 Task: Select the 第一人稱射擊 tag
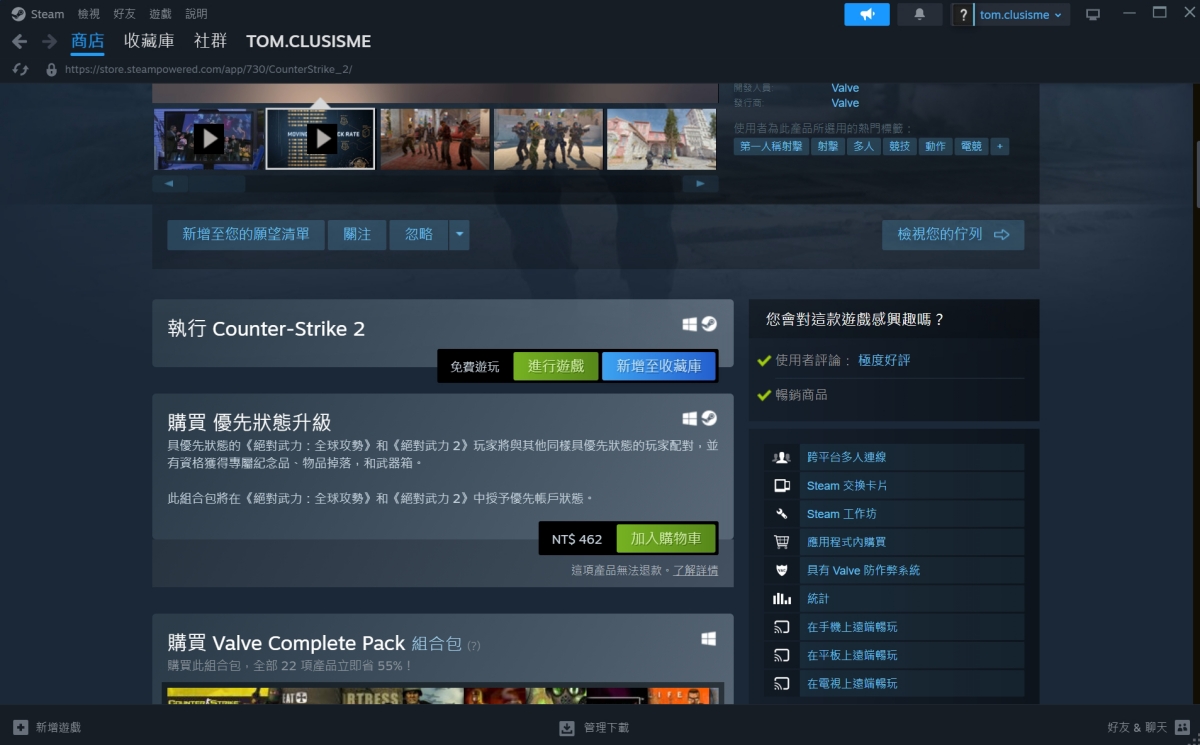tap(771, 146)
